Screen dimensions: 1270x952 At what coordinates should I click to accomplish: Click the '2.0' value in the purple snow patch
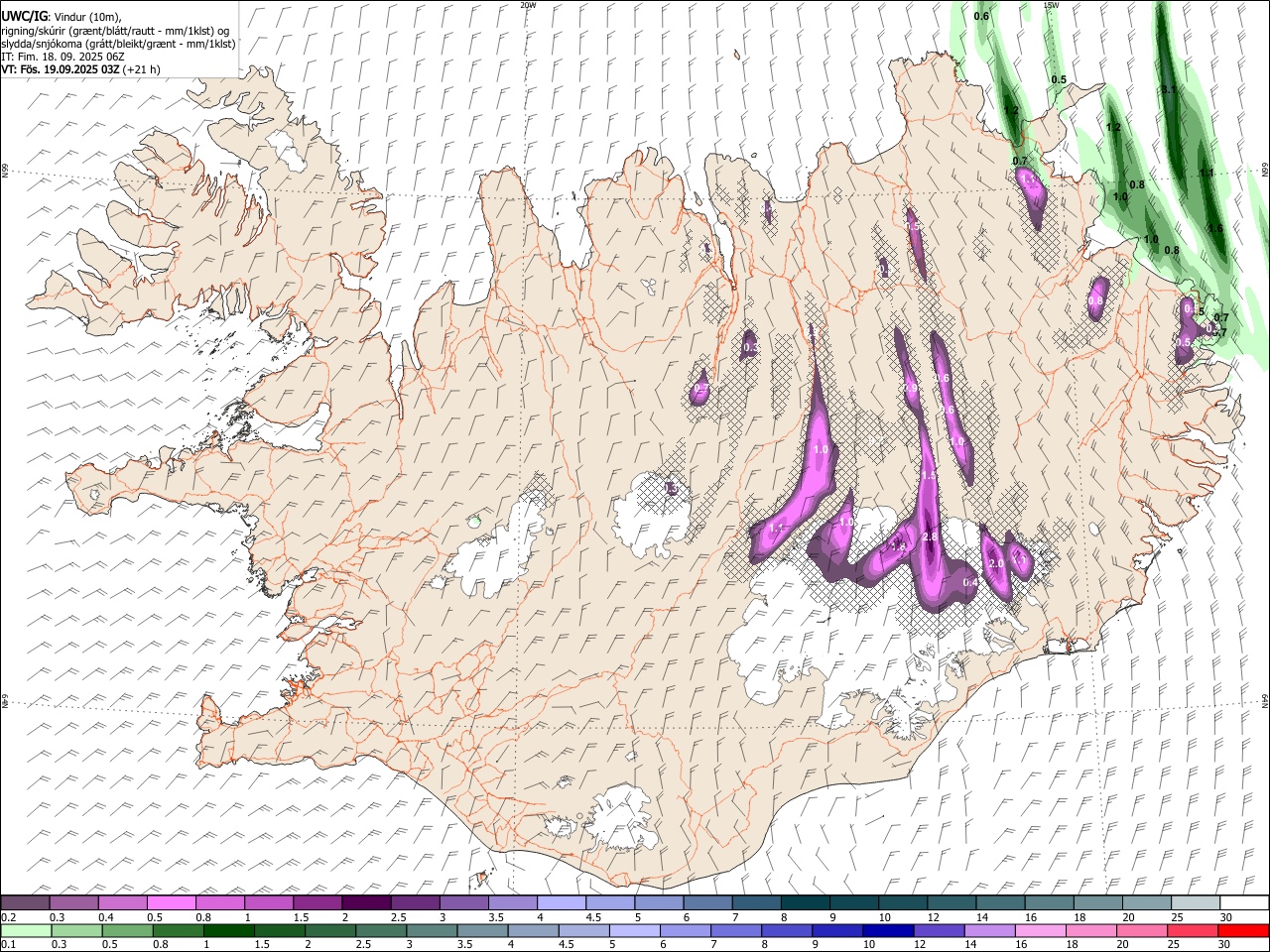[x=997, y=563]
